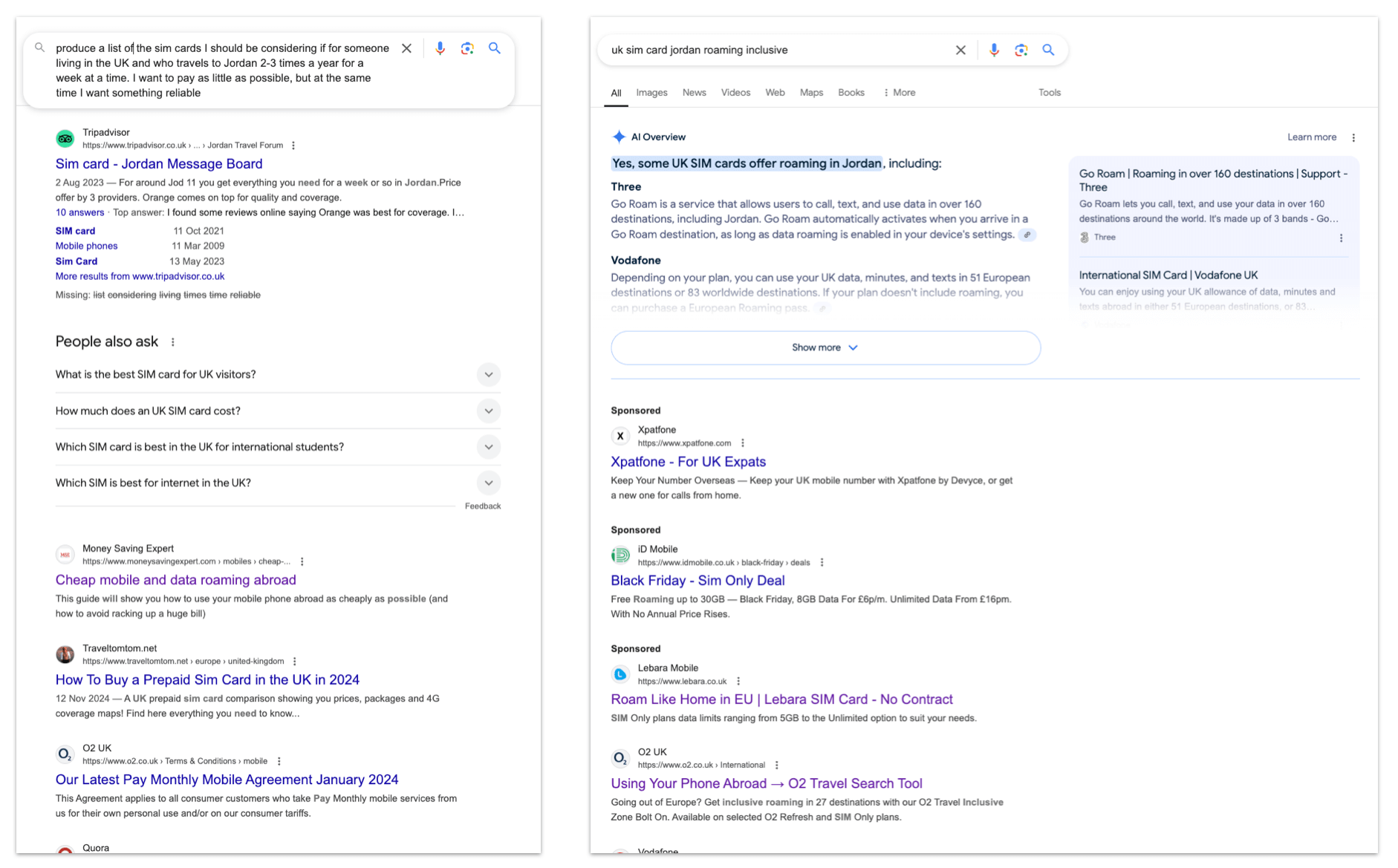
Task: Switch to Web tab
Action: (x=775, y=93)
